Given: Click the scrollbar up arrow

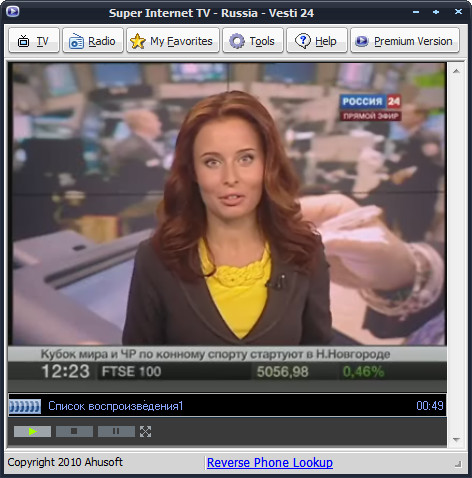Looking at the screenshot, I should click(x=456, y=71).
